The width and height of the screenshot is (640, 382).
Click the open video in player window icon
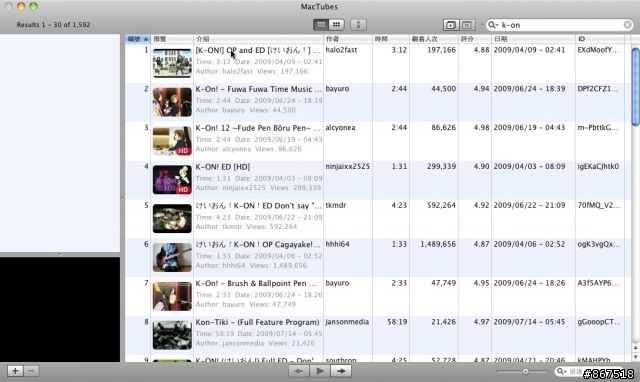451,25
